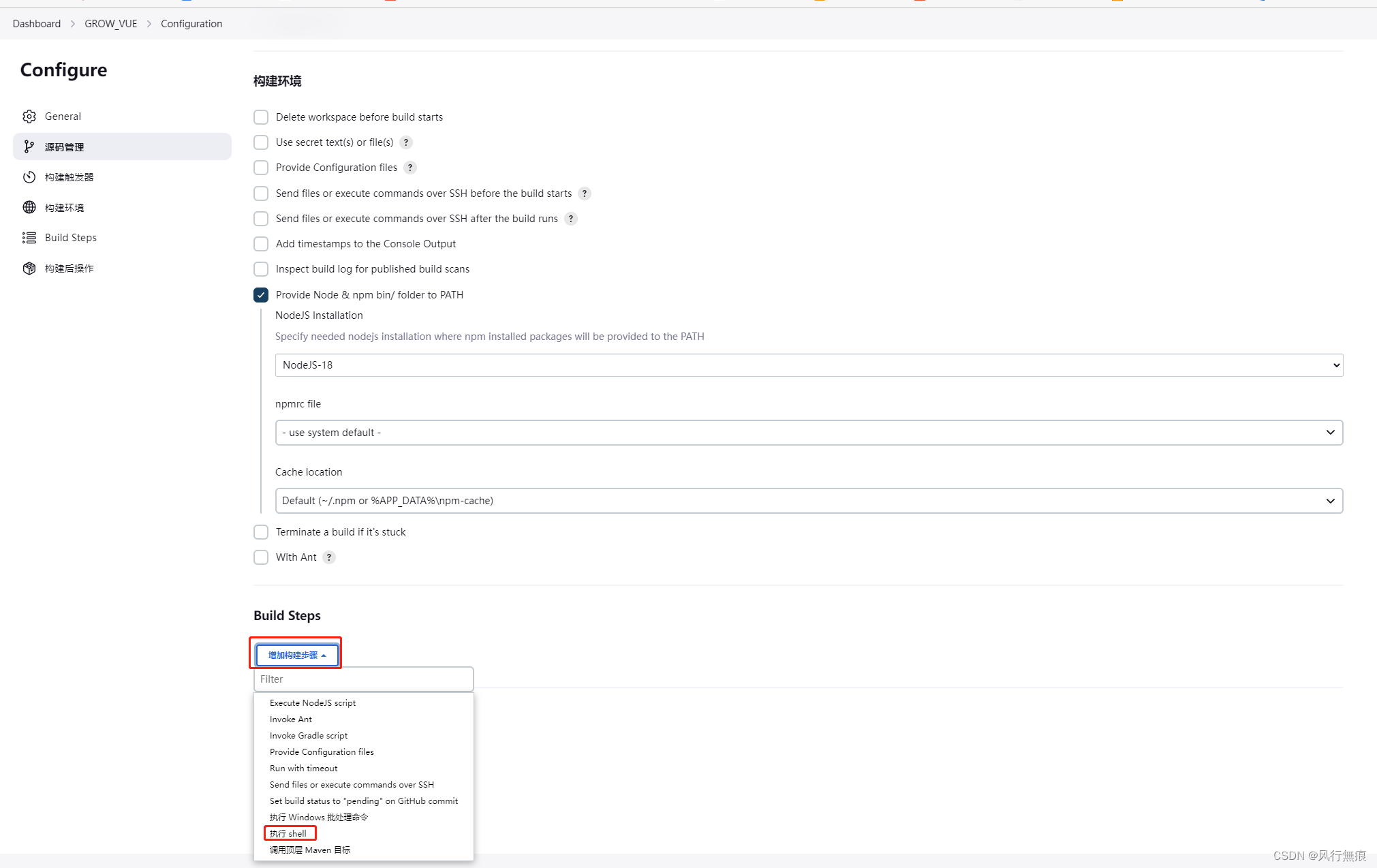Click the build step Filter field
Screen dimensions: 1377x868
point(363,679)
